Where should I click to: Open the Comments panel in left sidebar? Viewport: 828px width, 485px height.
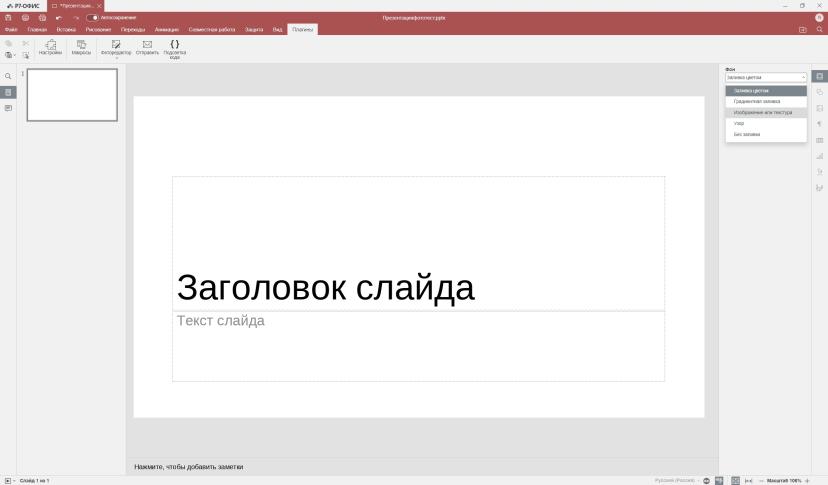coord(8,108)
